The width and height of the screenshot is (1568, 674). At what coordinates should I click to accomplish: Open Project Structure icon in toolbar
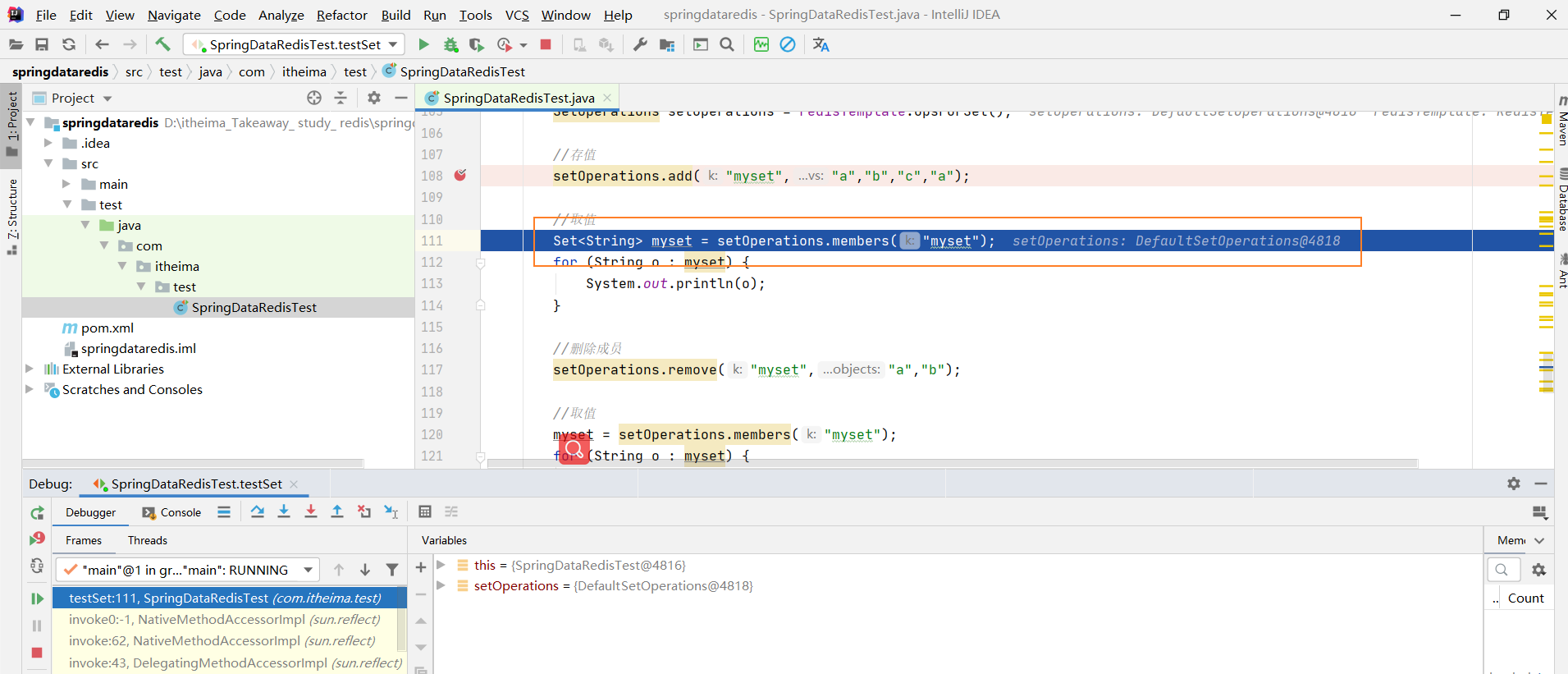[667, 44]
